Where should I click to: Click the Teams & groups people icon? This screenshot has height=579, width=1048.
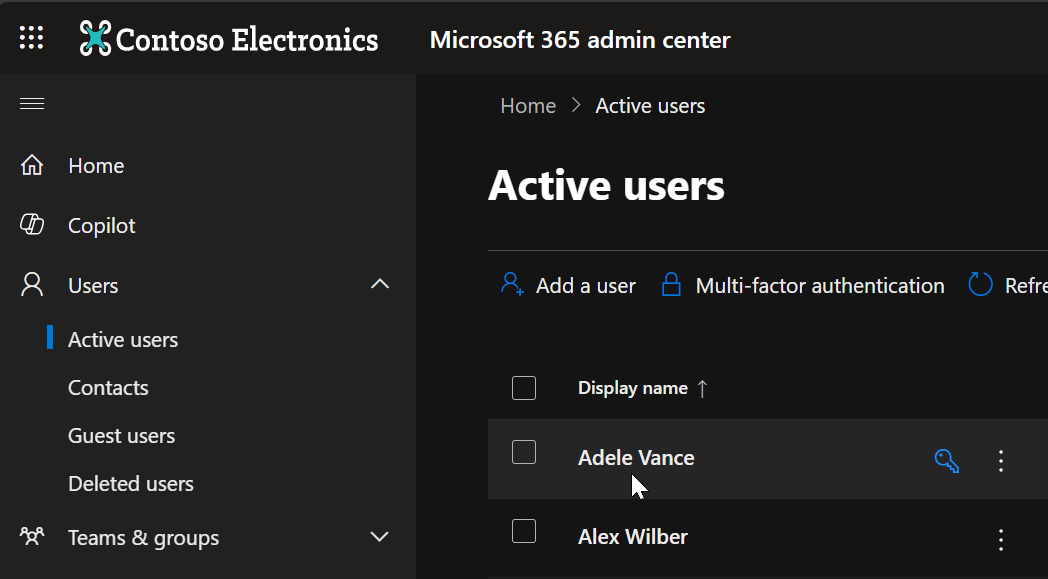click(31, 536)
